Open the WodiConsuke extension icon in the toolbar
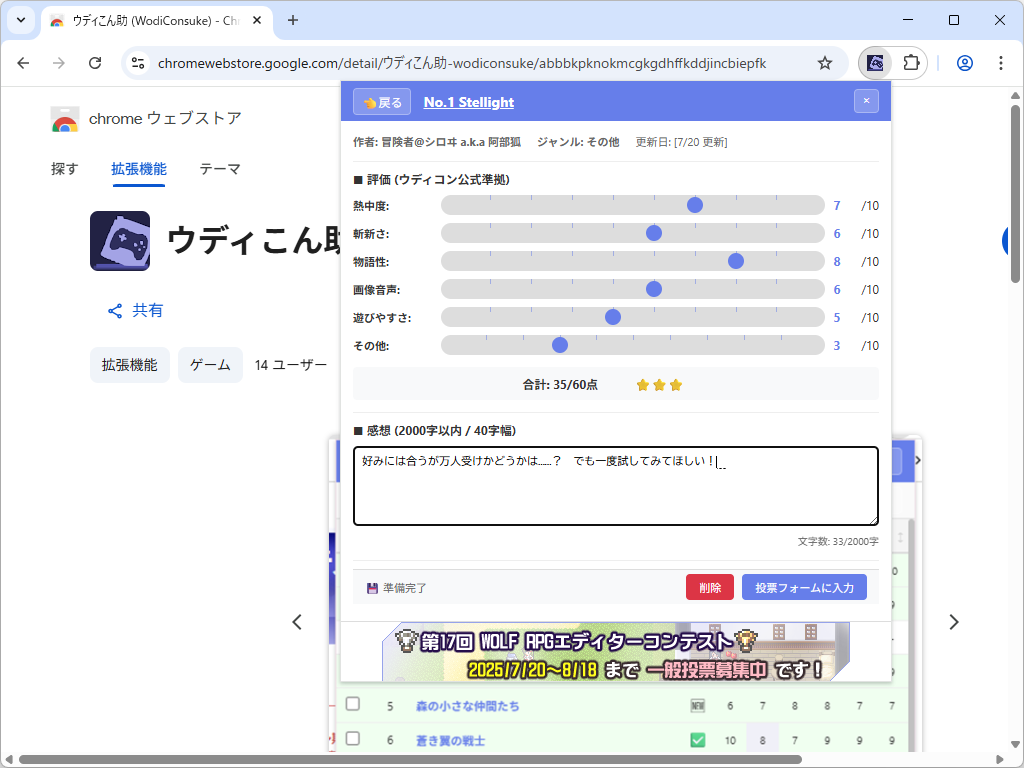This screenshot has width=1024, height=768. tap(875, 62)
